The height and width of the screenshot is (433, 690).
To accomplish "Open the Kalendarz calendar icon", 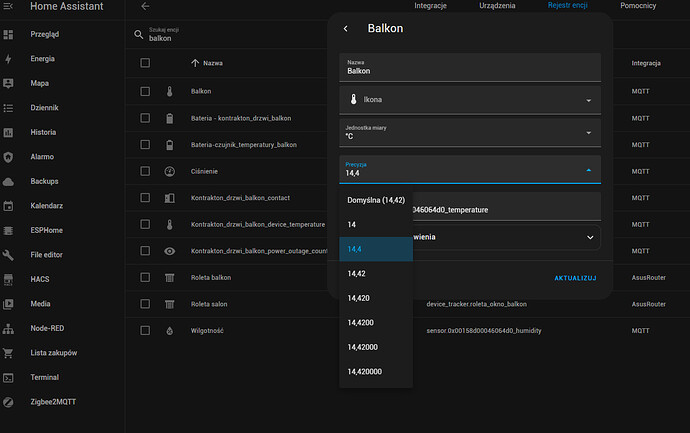I will coord(8,206).
